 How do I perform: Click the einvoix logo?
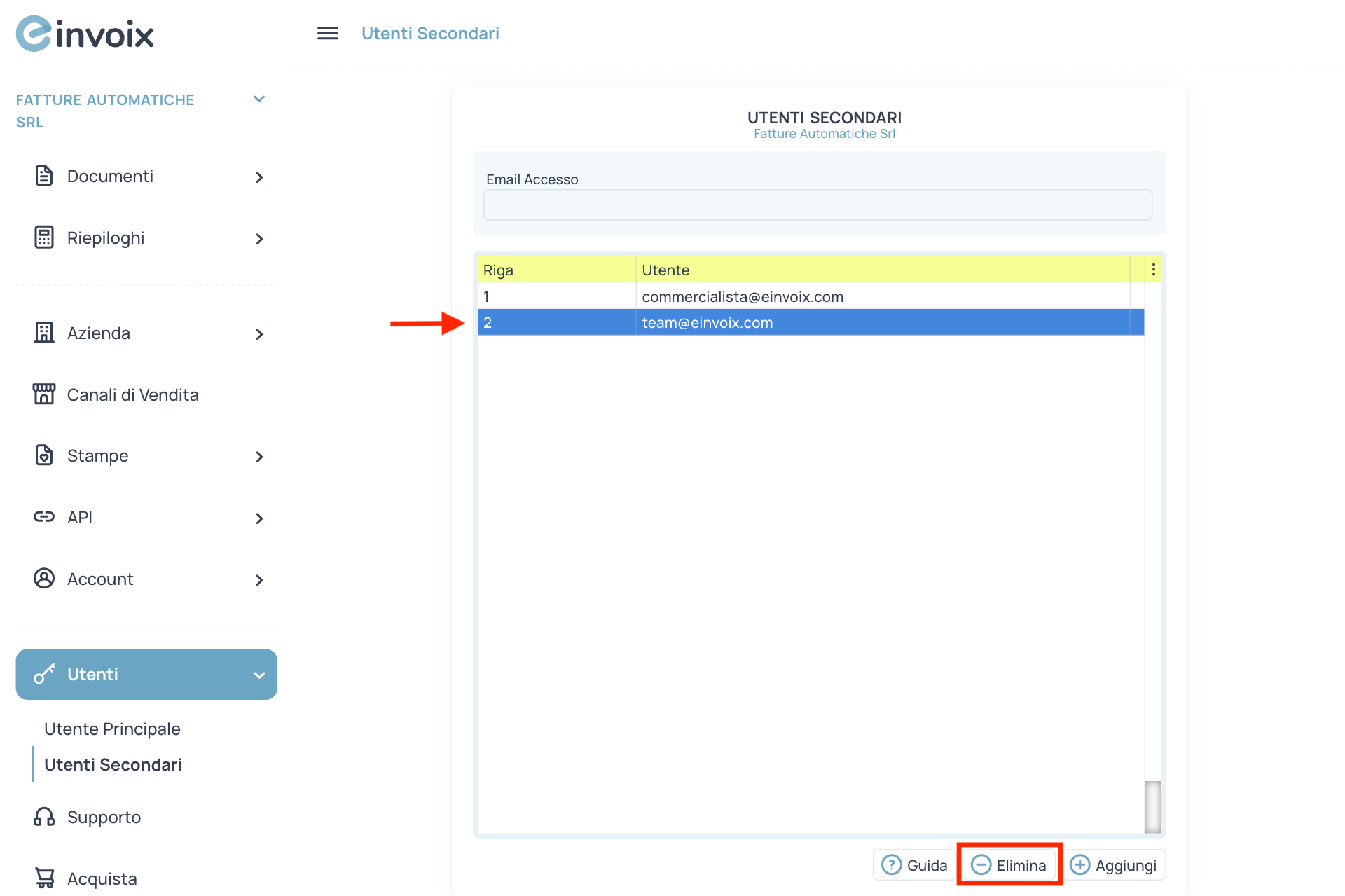click(x=84, y=33)
